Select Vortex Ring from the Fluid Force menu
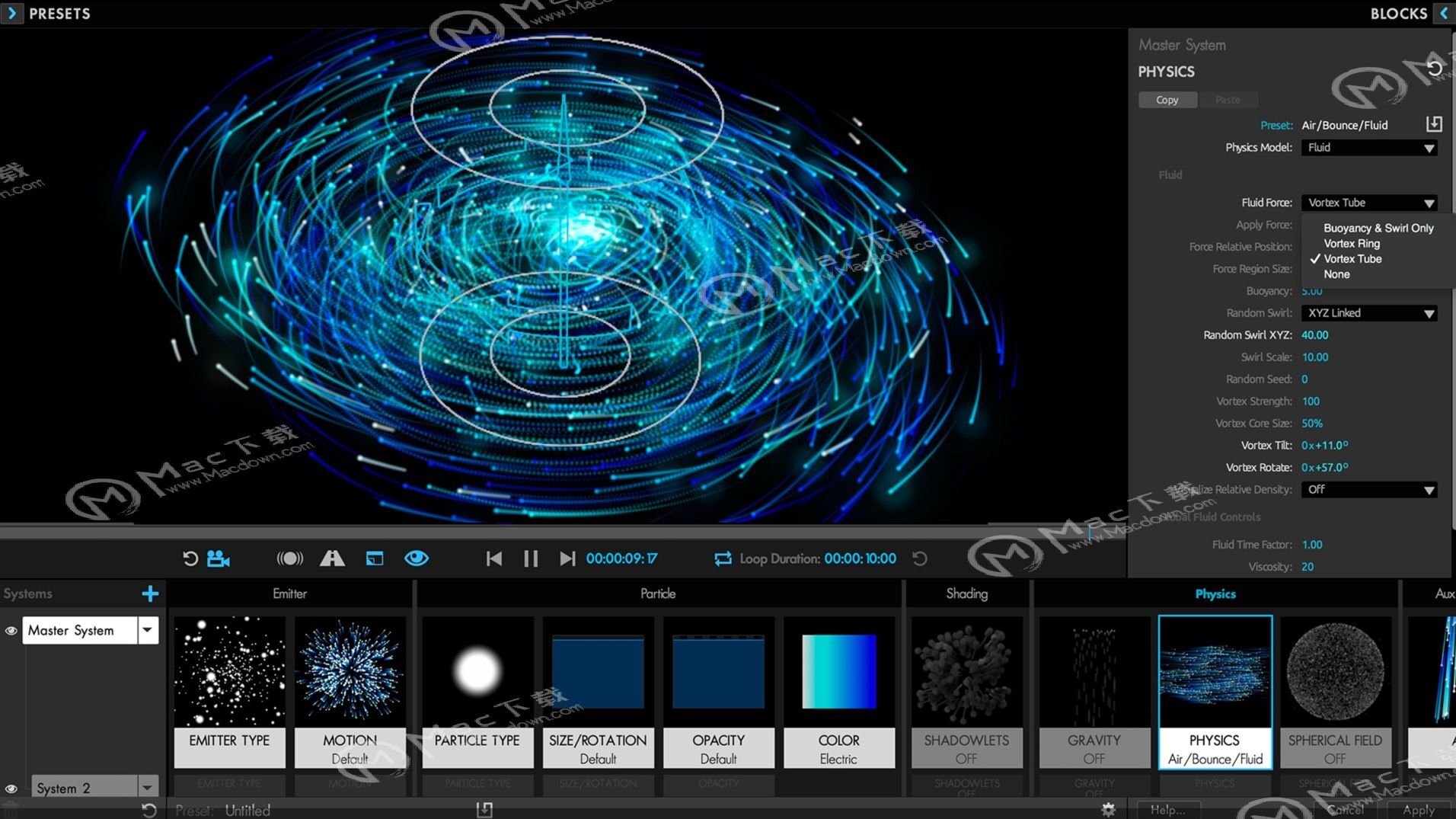Viewport: 1456px width, 819px height. 1352,243
